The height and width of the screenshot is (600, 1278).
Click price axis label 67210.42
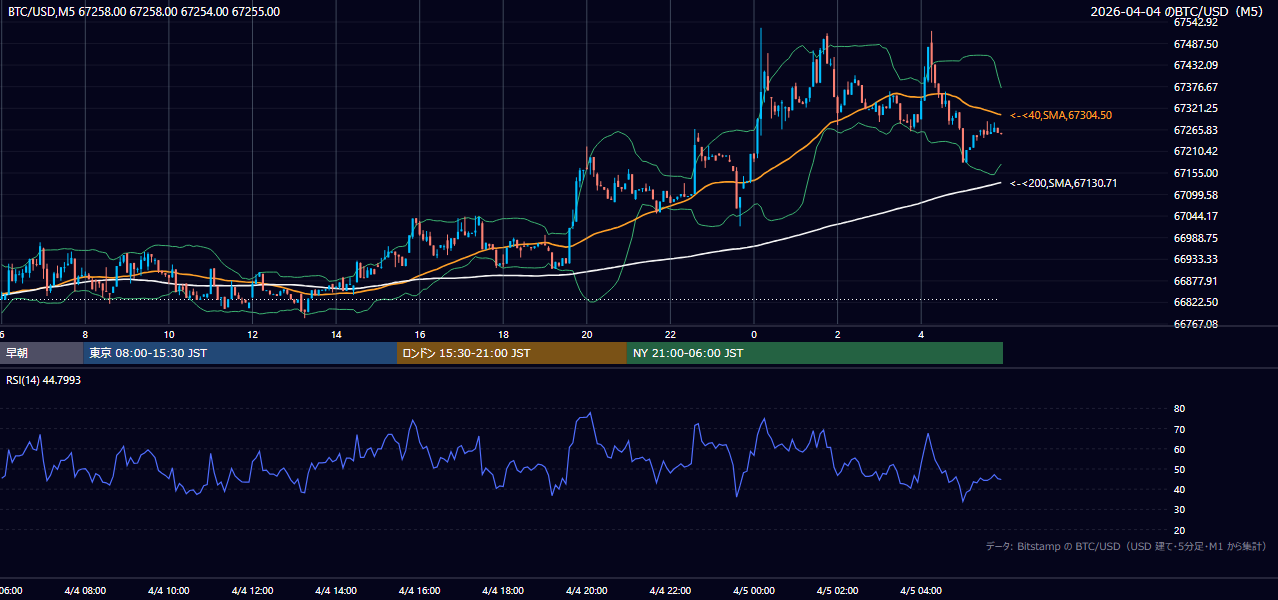[x=1195, y=151]
